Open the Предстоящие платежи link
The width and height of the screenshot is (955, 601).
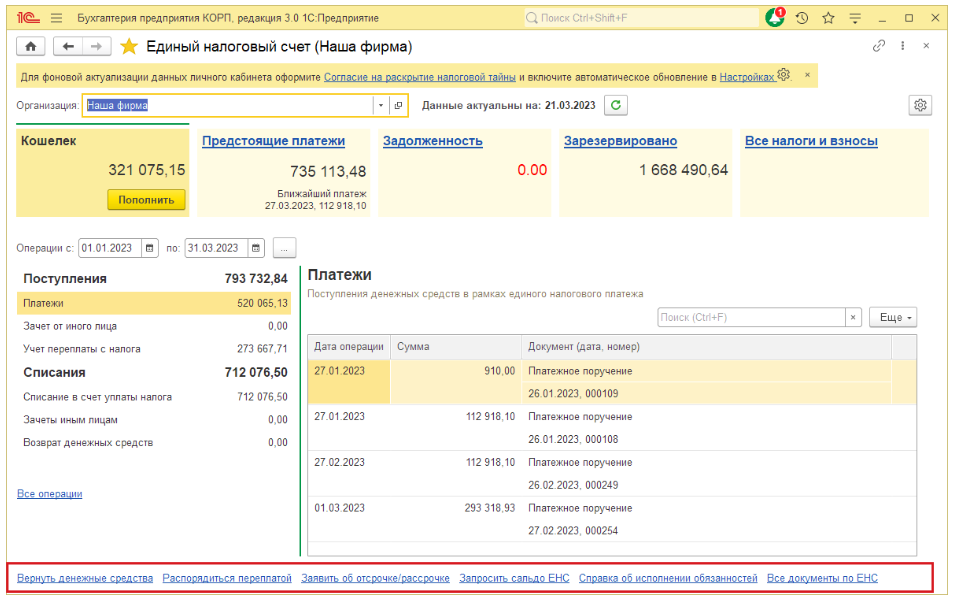[273, 141]
